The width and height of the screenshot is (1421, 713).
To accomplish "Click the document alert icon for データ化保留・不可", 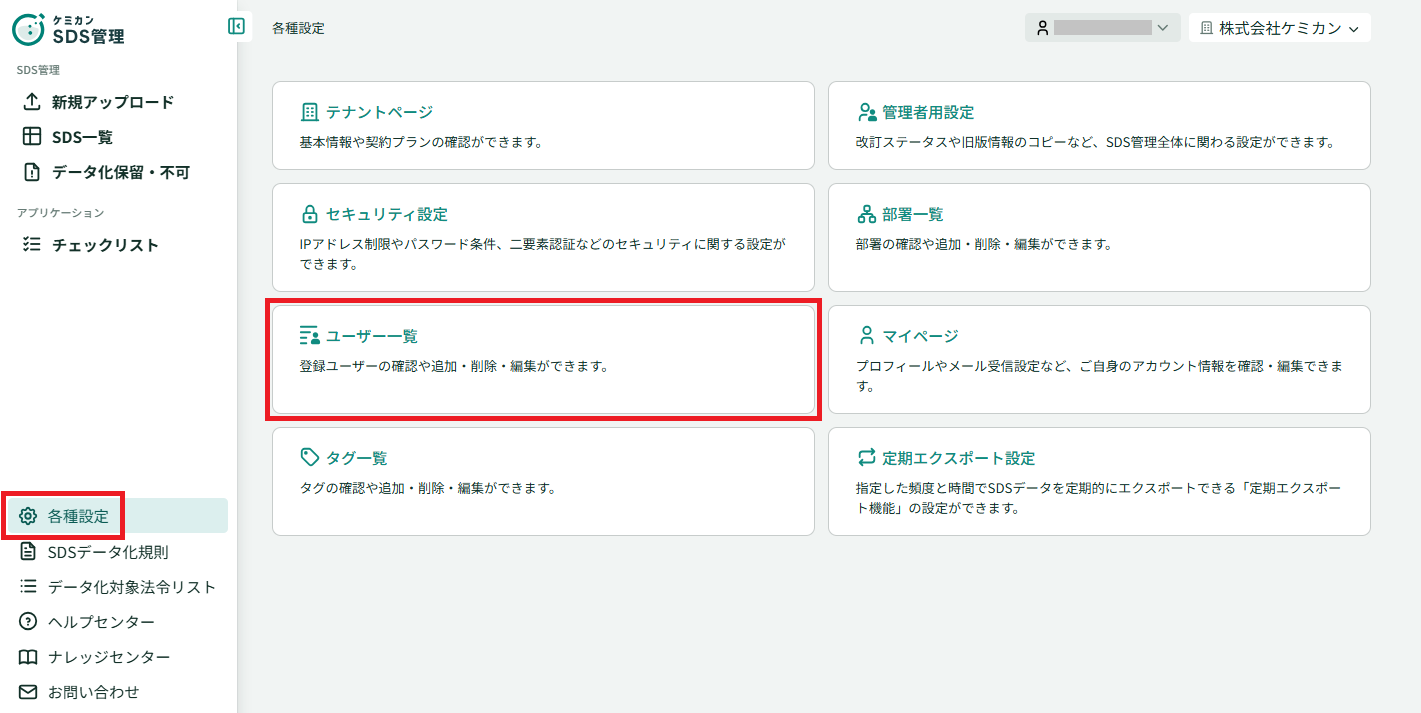I will point(31,172).
